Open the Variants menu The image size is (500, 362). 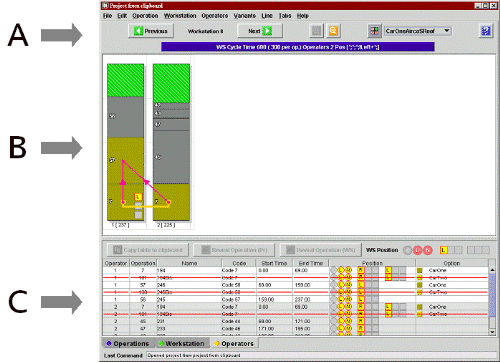pos(244,16)
